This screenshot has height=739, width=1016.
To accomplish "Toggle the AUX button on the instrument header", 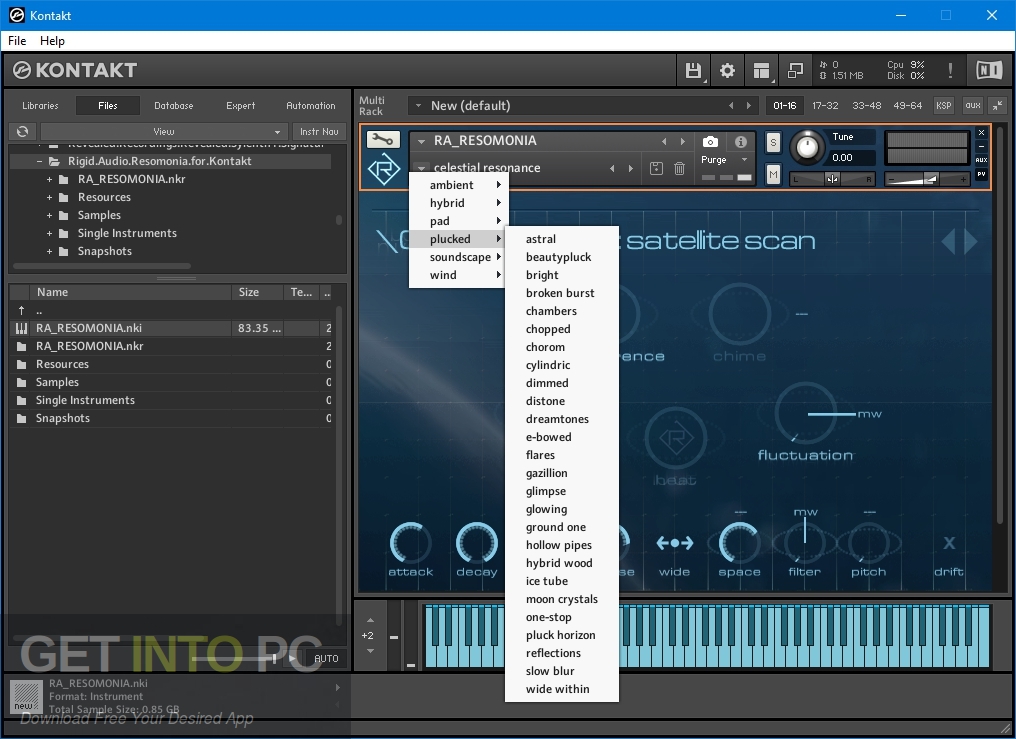I will pos(981,160).
